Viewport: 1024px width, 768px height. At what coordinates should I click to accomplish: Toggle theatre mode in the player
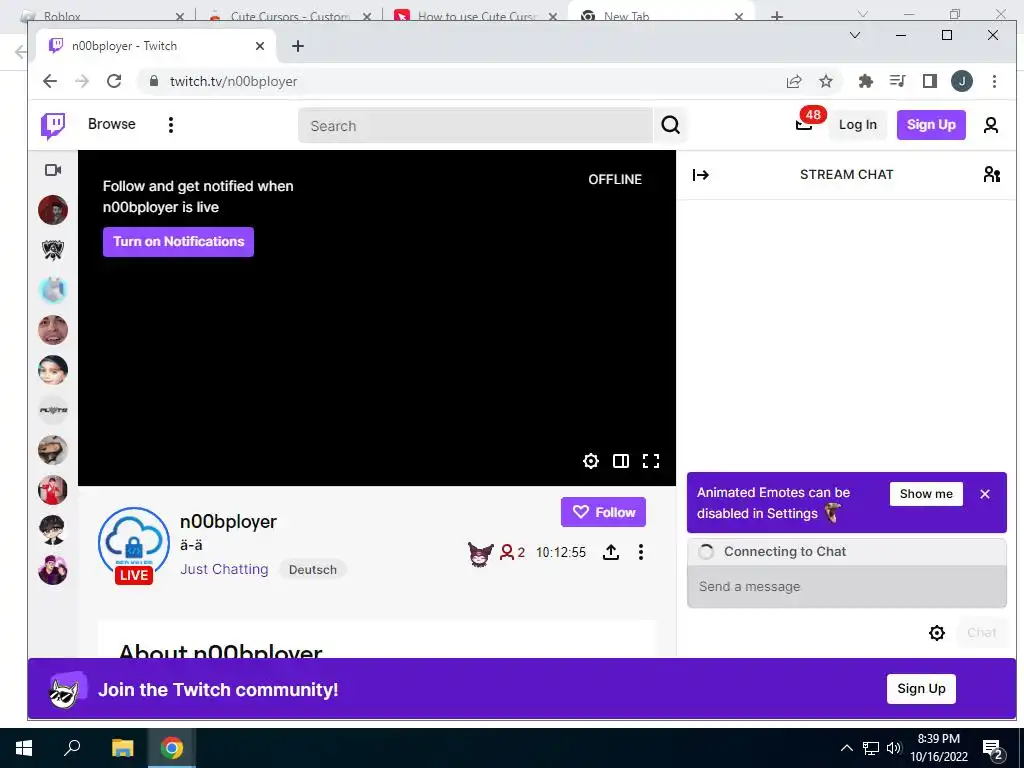click(620, 461)
